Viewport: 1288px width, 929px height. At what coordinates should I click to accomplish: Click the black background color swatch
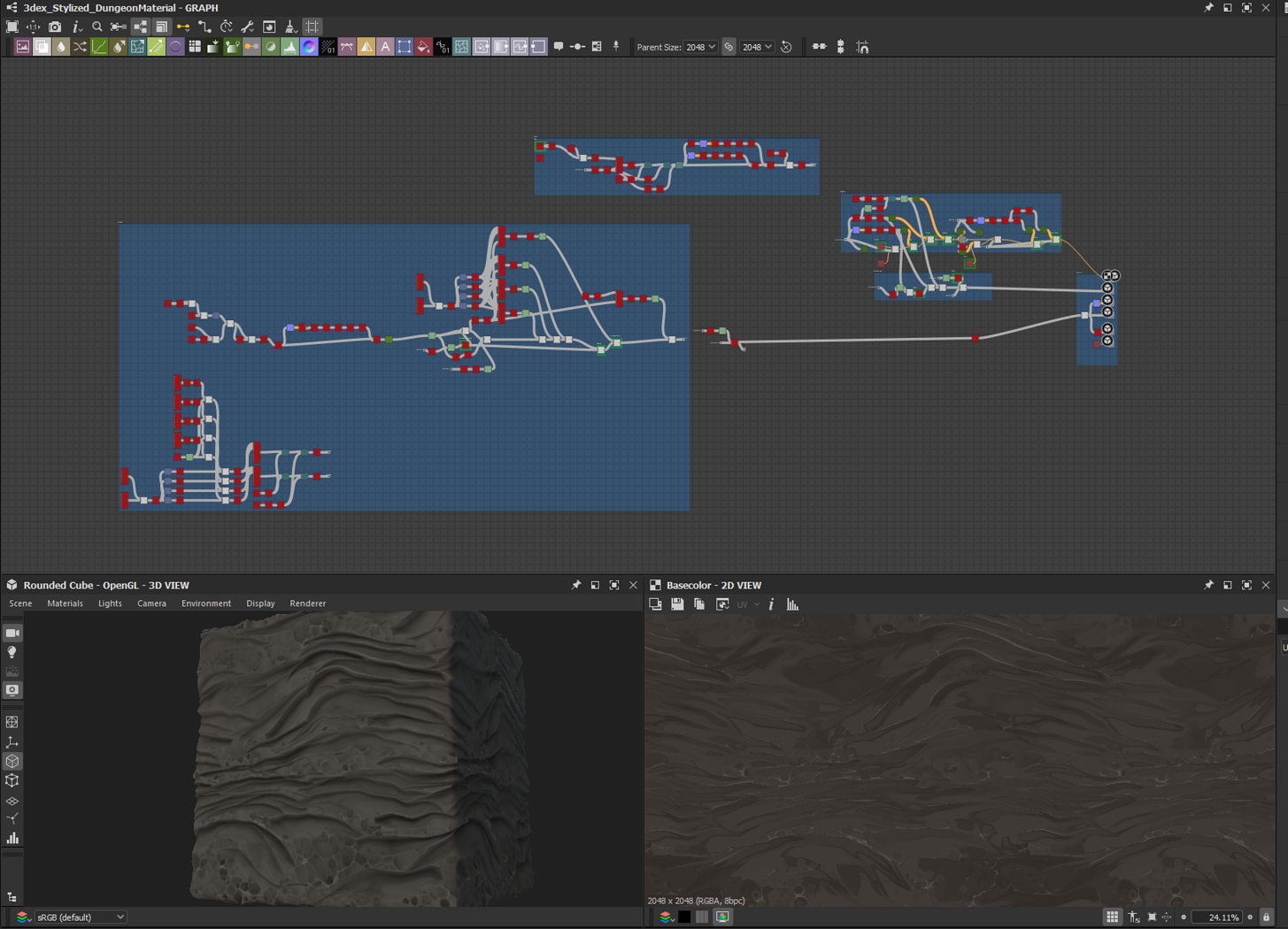point(684,917)
